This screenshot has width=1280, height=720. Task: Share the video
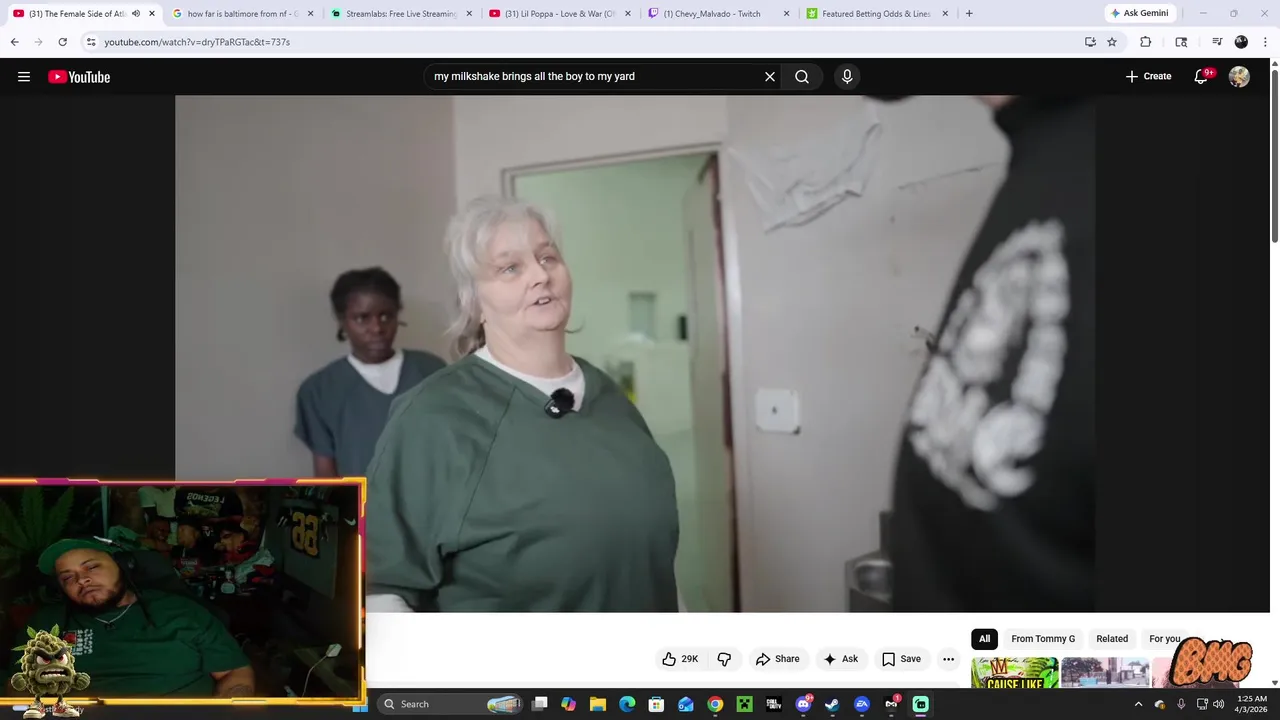click(x=777, y=659)
